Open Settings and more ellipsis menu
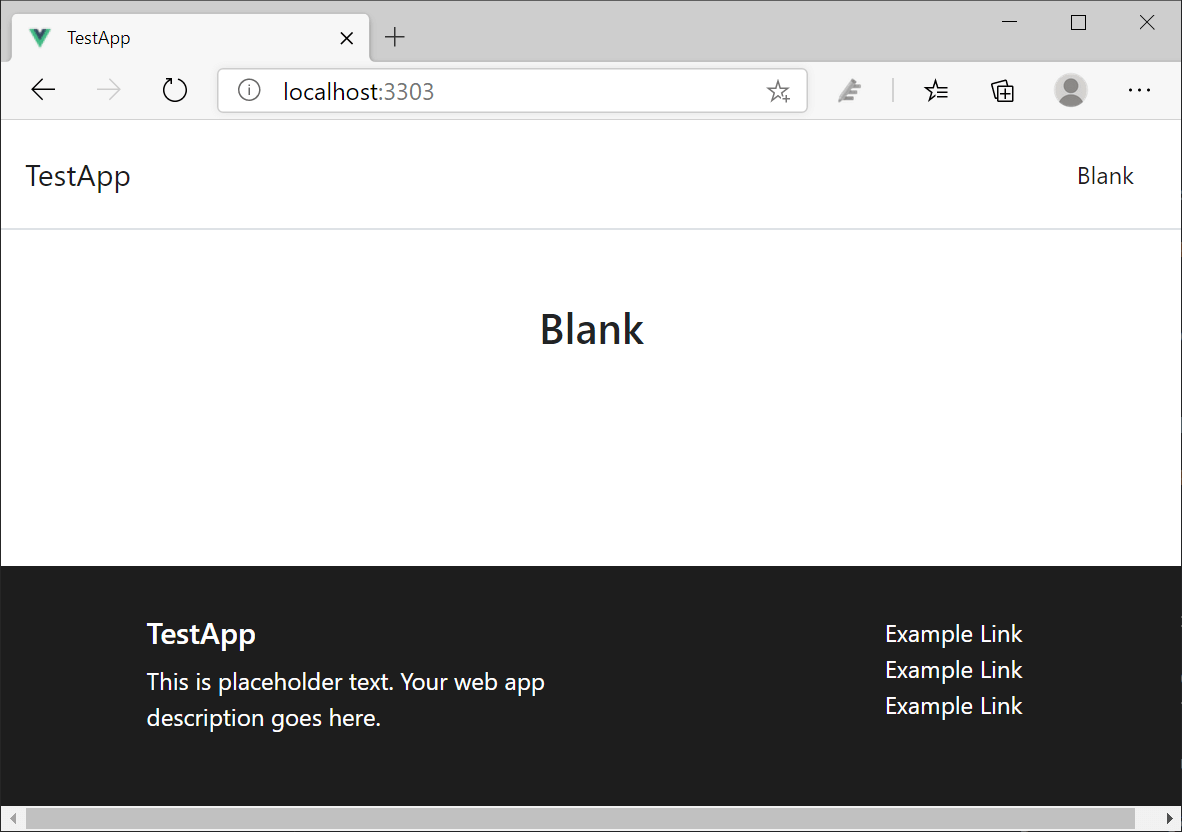Screen dimensions: 1182x832 [x=1139, y=91]
